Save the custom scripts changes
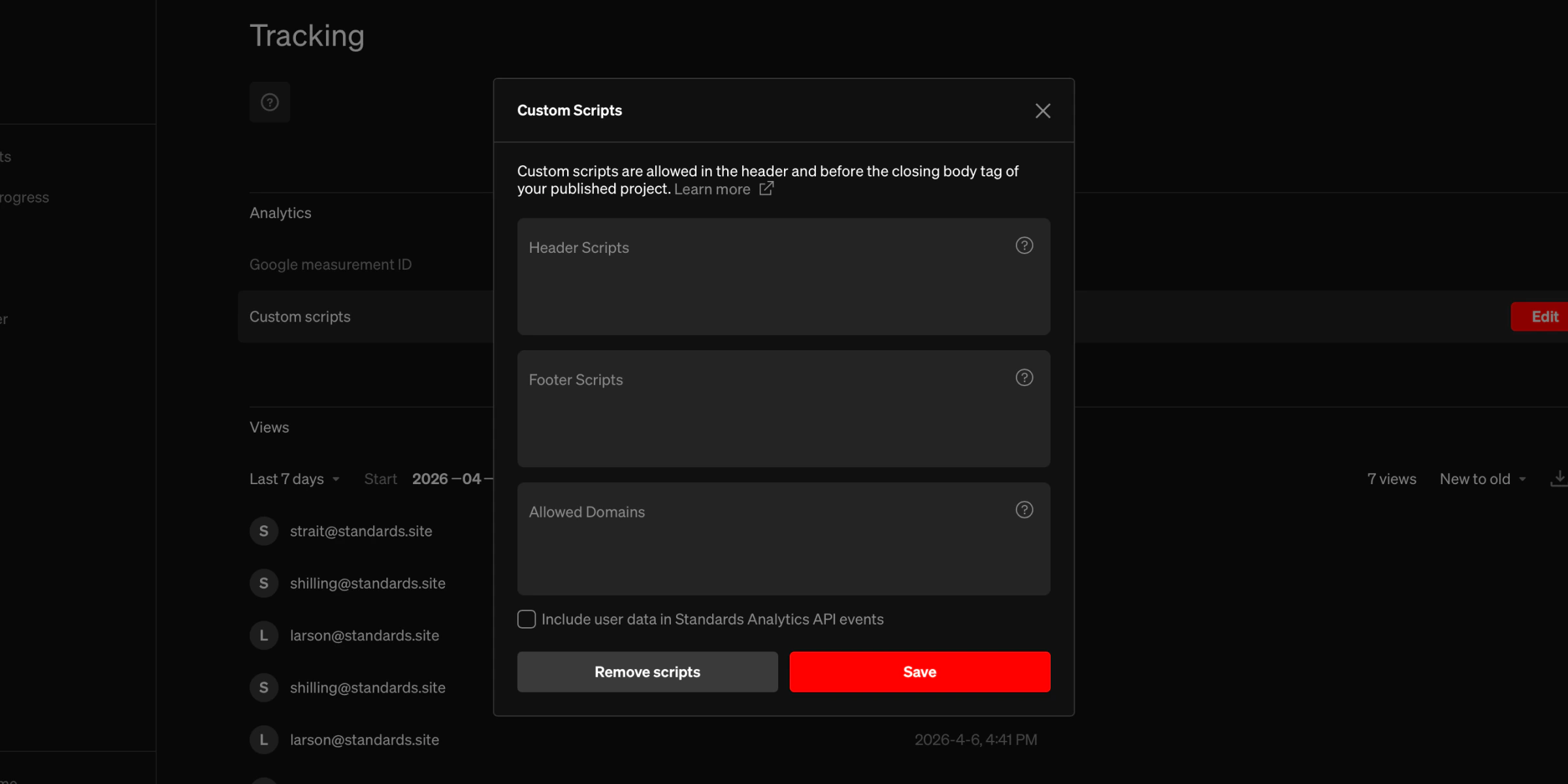 point(919,672)
